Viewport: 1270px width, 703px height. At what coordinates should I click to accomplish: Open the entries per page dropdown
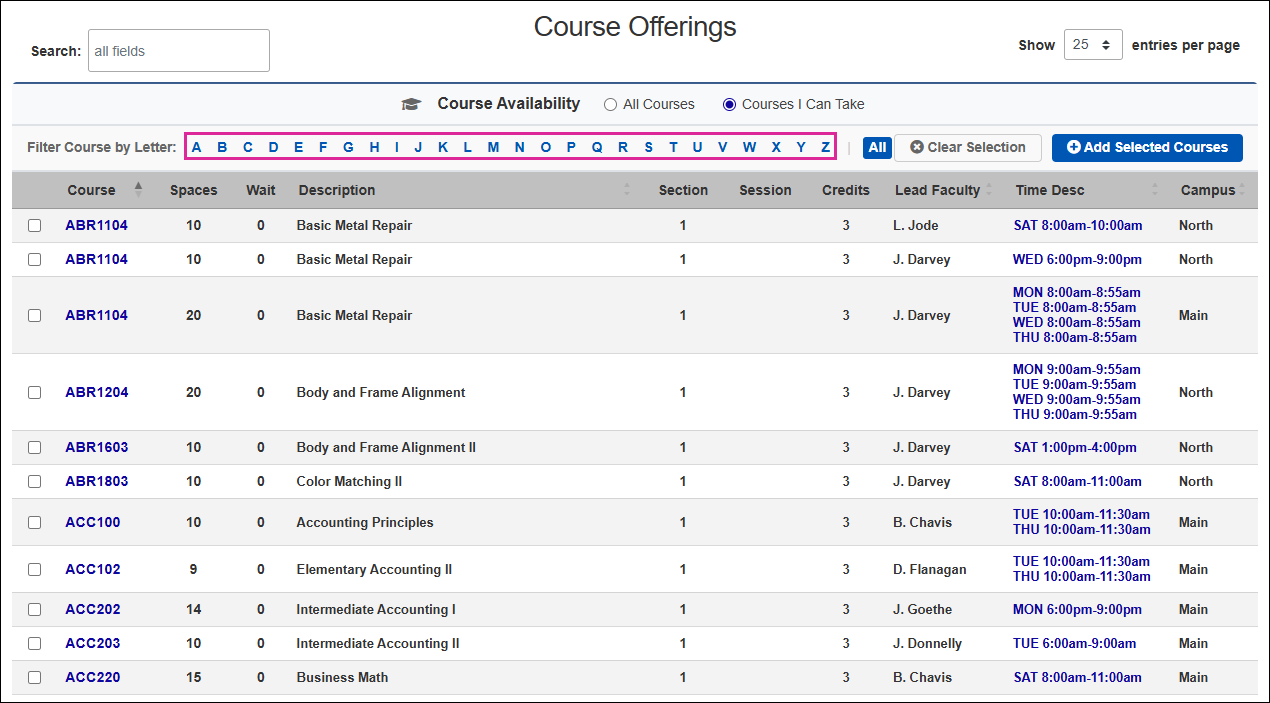click(x=1093, y=45)
